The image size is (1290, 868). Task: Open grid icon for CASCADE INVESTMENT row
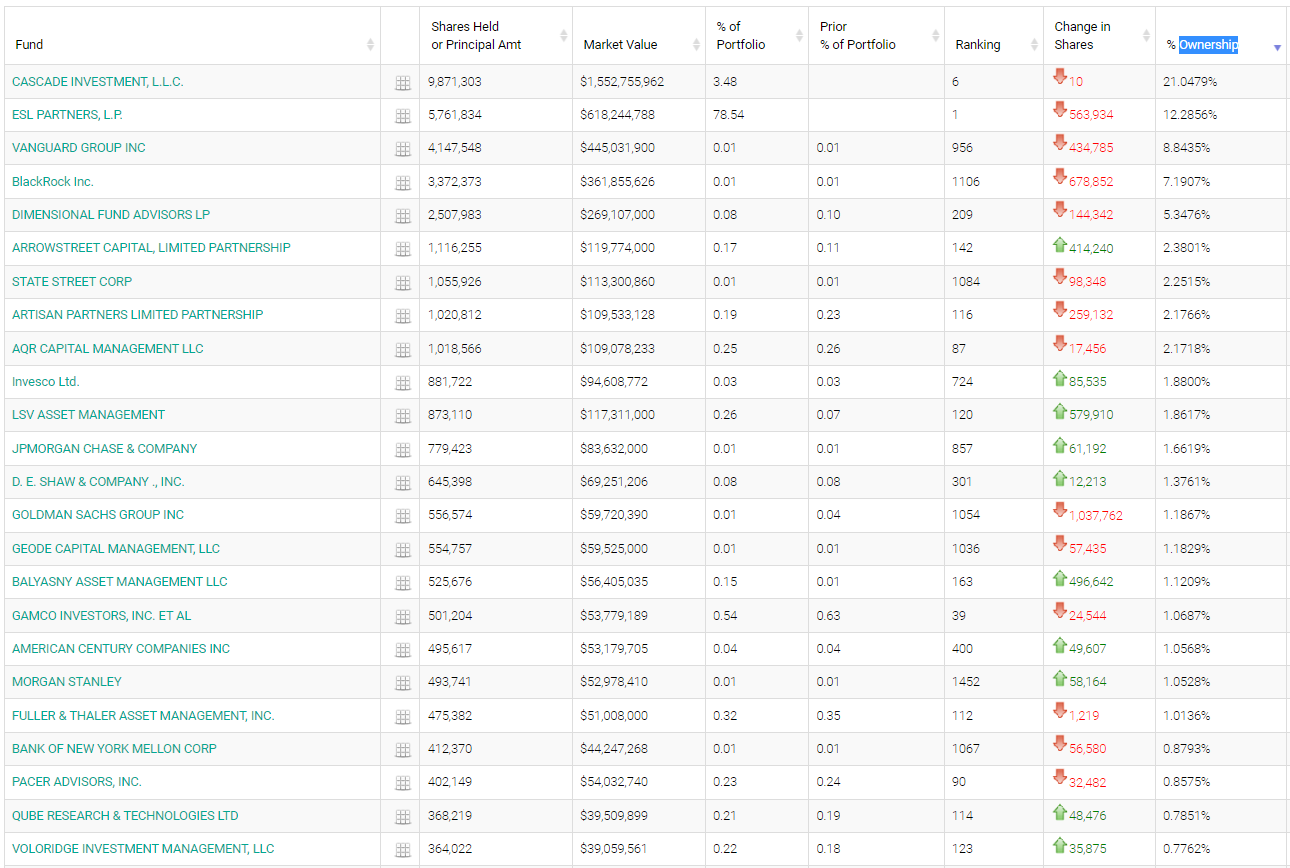coord(403,83)
